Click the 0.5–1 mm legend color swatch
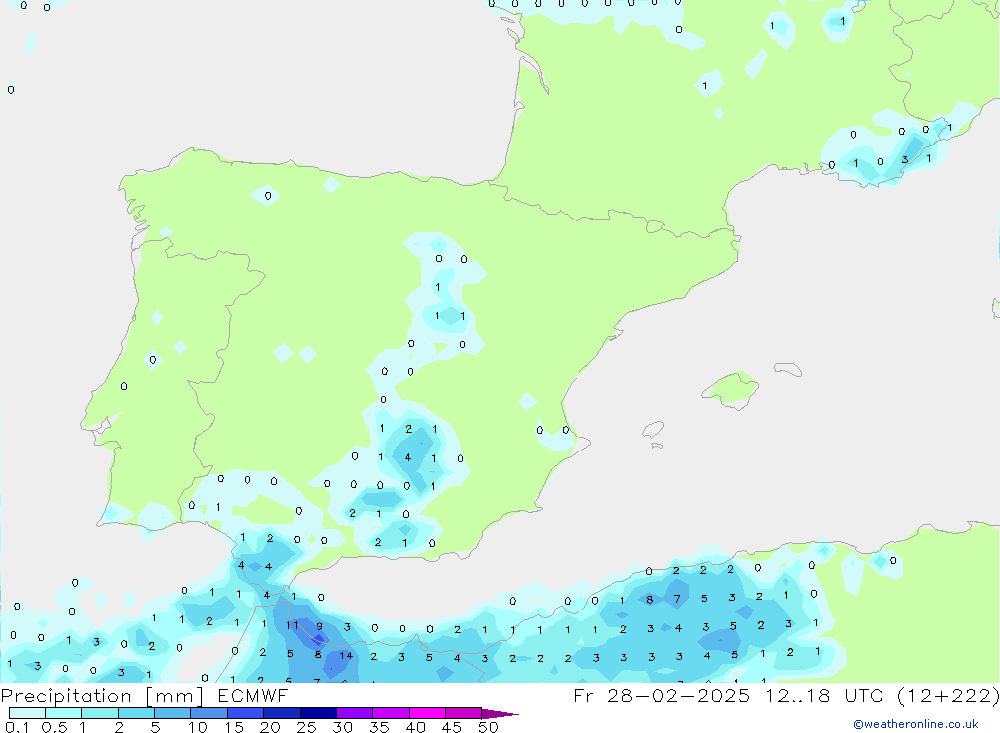This screenshot has height=733, width=1000. click(64, 713)
